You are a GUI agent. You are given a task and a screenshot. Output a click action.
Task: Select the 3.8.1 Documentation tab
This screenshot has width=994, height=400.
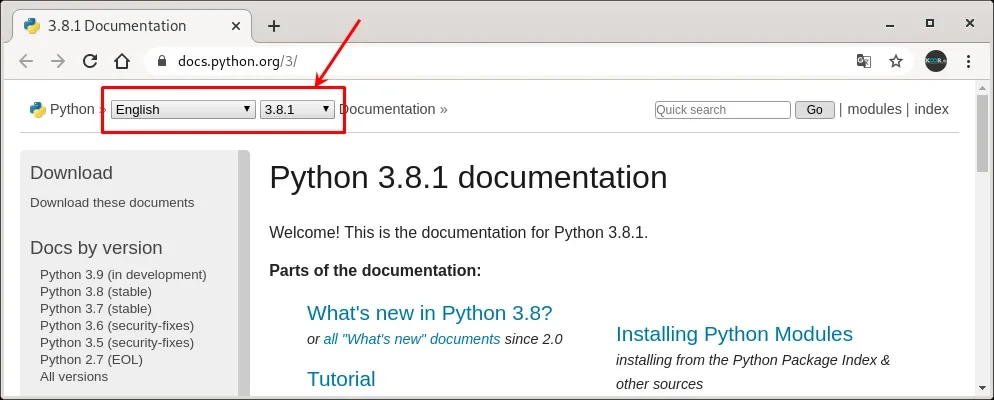point(131,26)
